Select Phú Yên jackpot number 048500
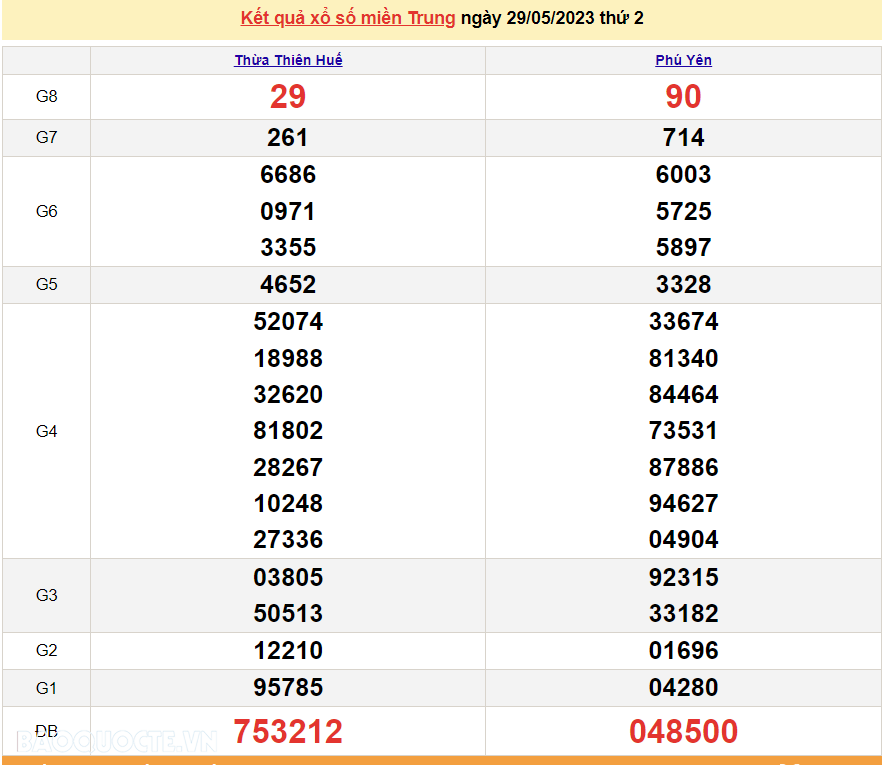Screen dimensions: 883x765 pyautogui.click(x=683, y=731)
